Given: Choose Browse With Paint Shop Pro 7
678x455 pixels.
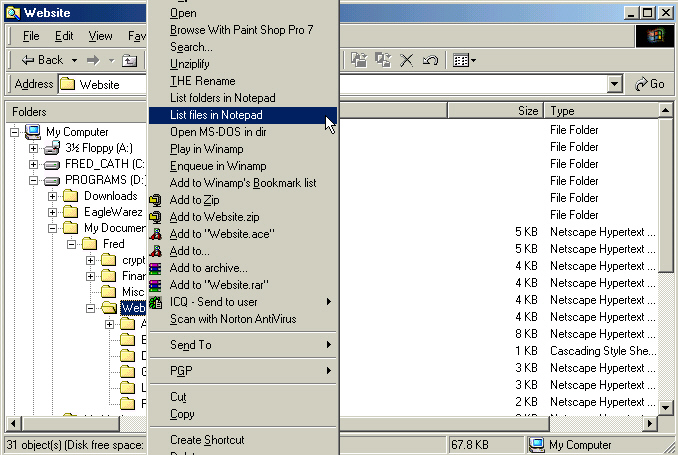Looking at the screenshot, I should point(243,30).
